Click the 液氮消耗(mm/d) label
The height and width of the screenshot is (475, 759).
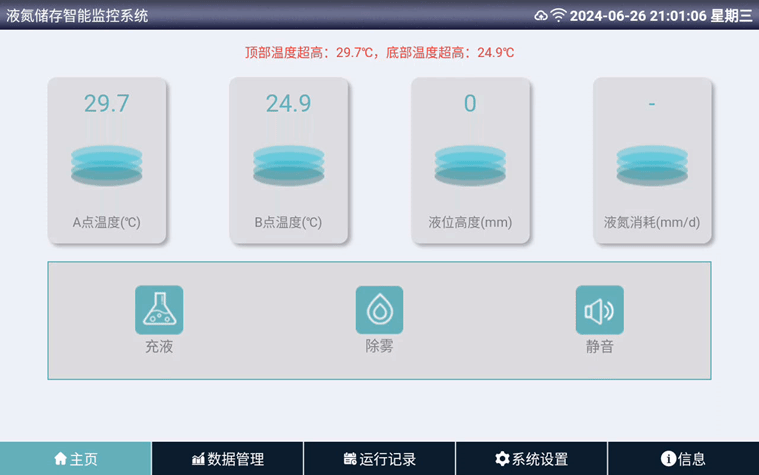click(x=652, y=222)
